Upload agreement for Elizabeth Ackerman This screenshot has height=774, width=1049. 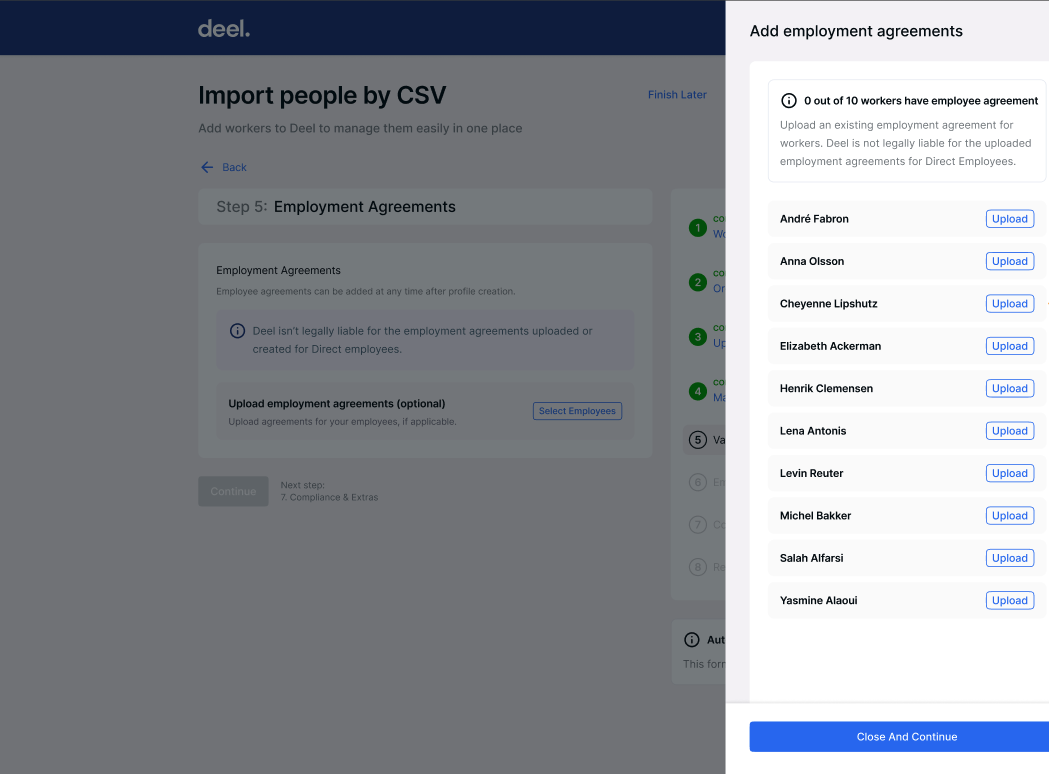pyautogui.click(x=1009, y=346)
